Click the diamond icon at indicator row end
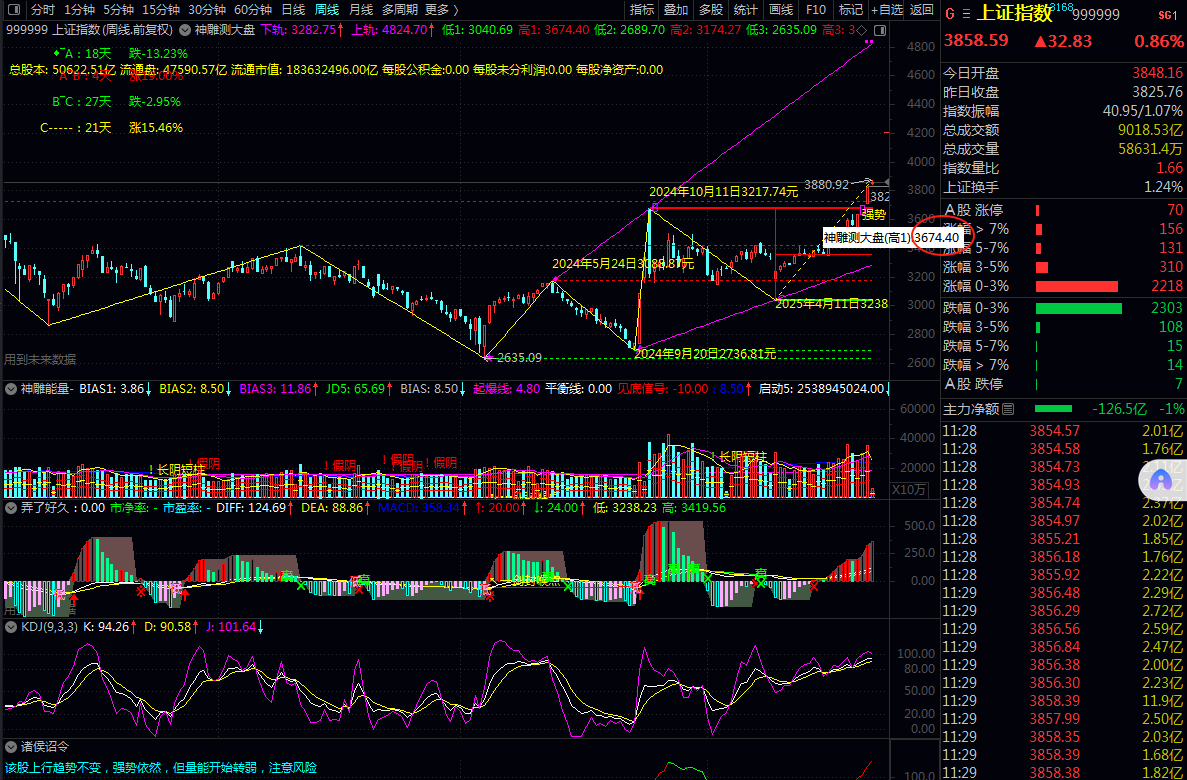 point(862,30)
